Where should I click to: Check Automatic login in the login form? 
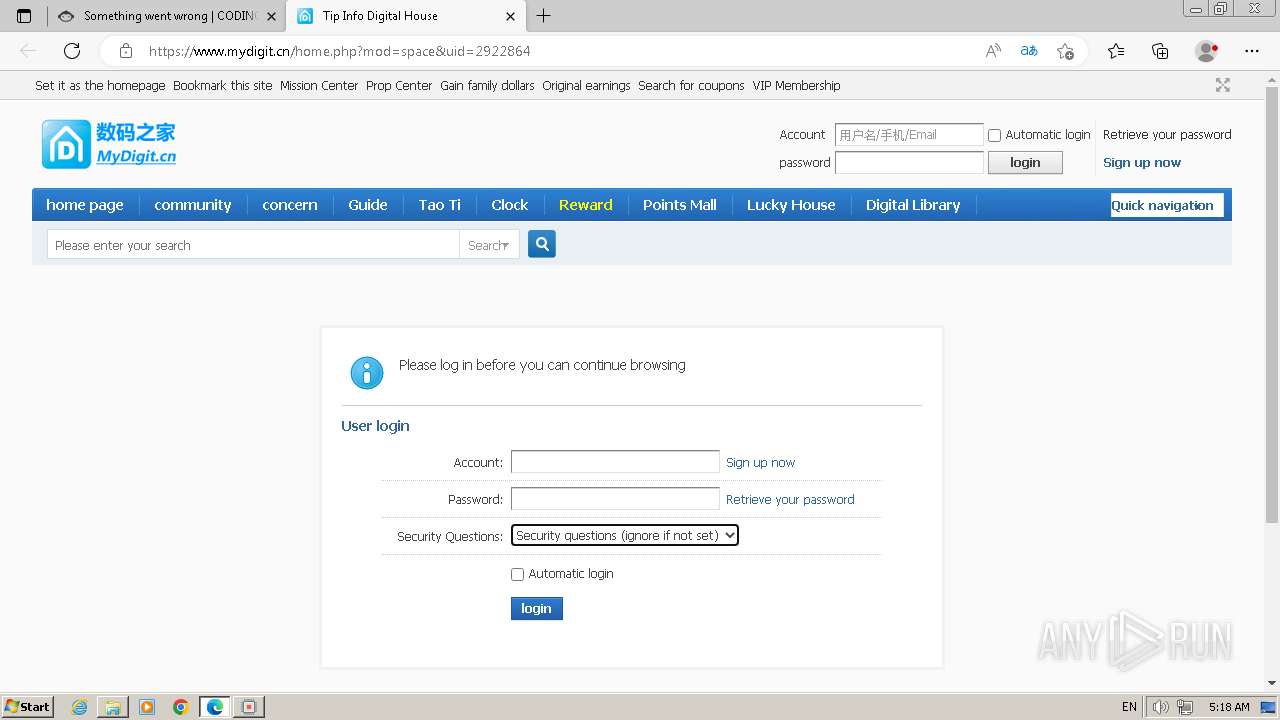click(517, 574)
